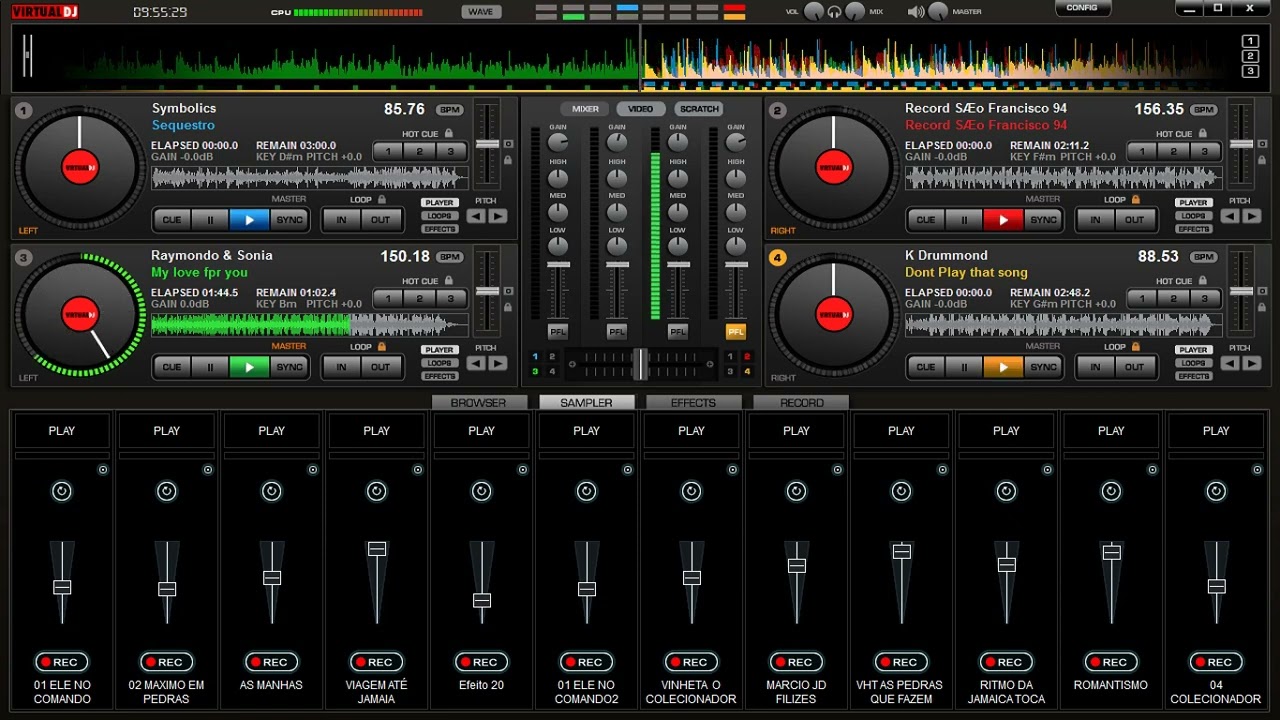Click deck 3 waveform overview strip

point(309,326)
